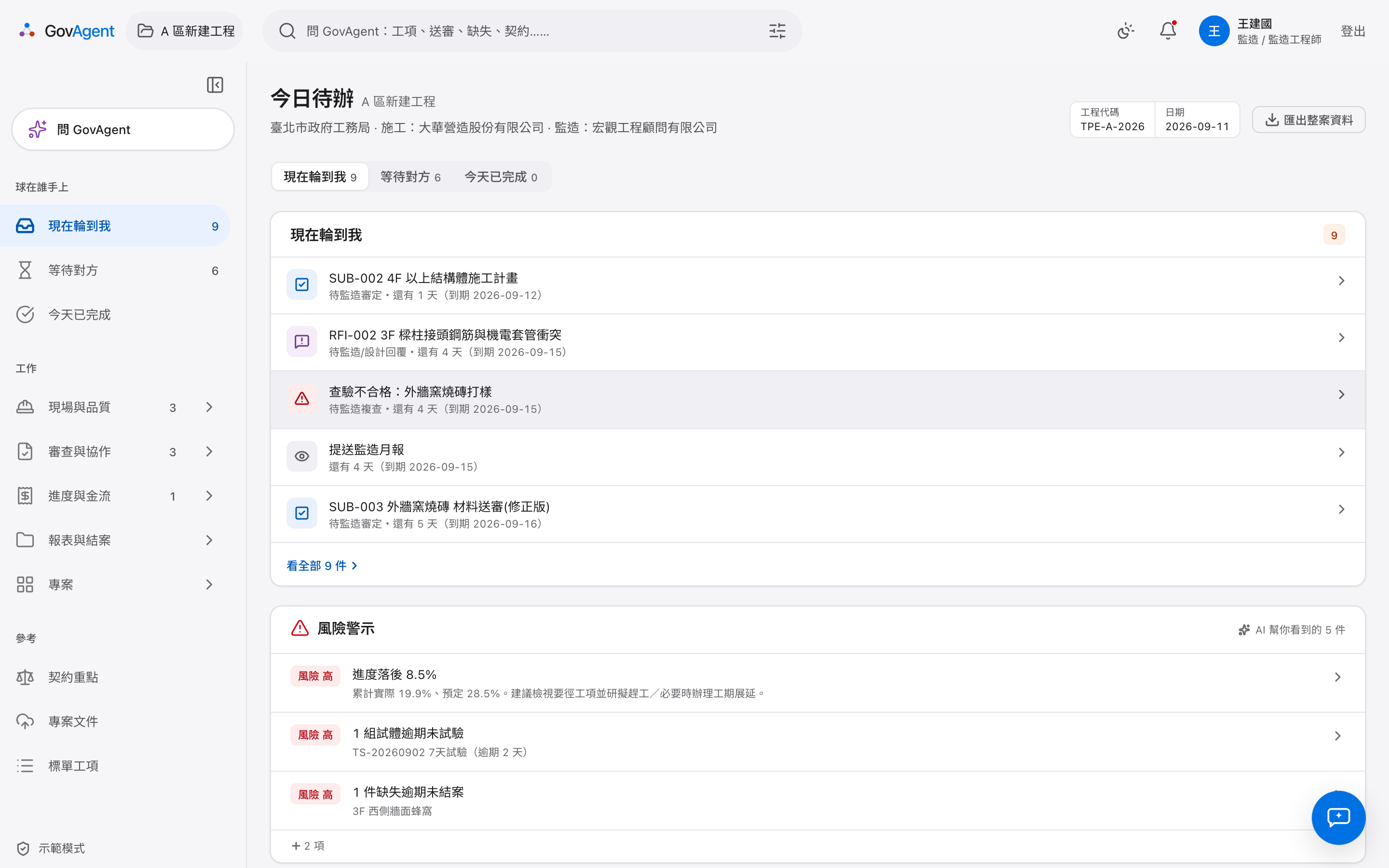Expand 專案 section chevron

(209, 584)
